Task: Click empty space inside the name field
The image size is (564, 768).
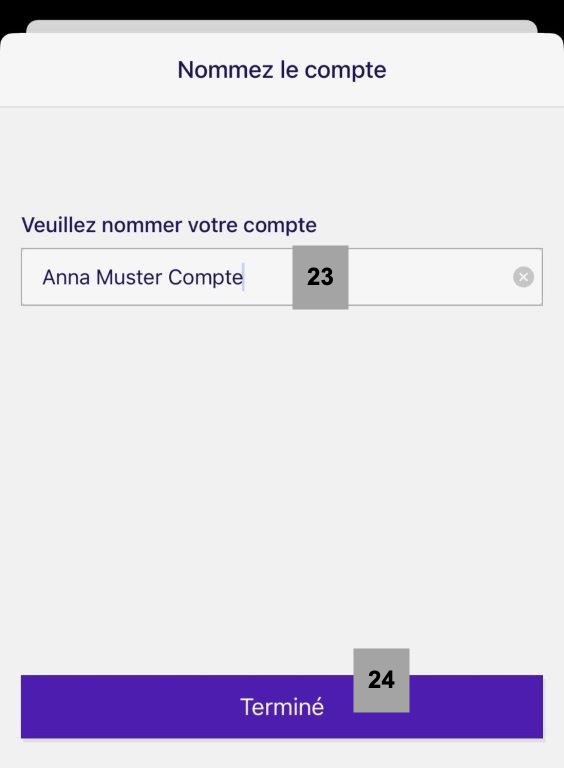Action: (x=431, y=277)
